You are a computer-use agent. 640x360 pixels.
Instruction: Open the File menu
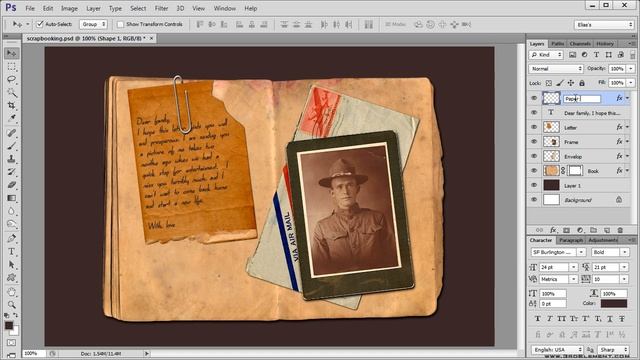coord(30,8)
